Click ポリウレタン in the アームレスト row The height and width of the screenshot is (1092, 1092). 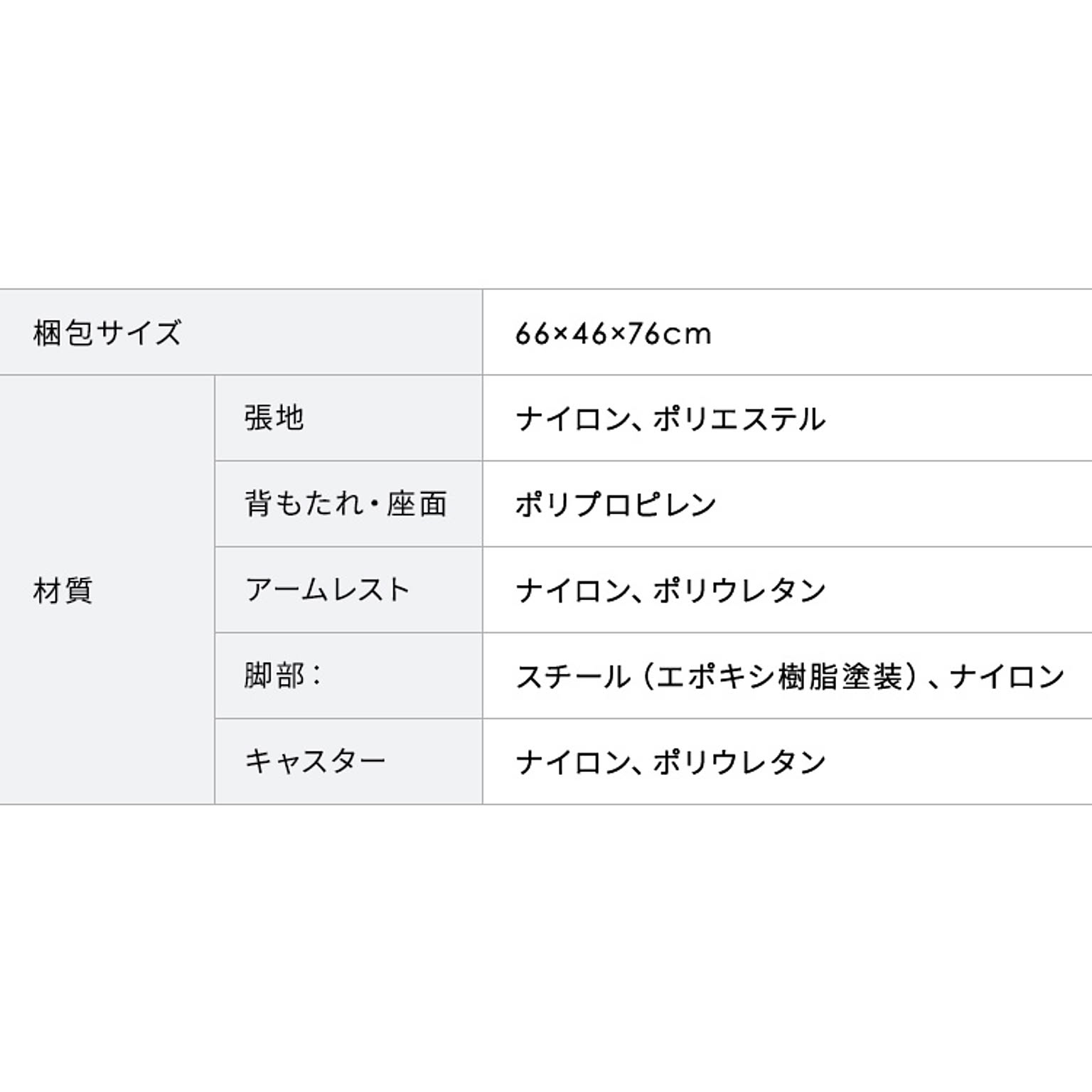tap(739, 591)
